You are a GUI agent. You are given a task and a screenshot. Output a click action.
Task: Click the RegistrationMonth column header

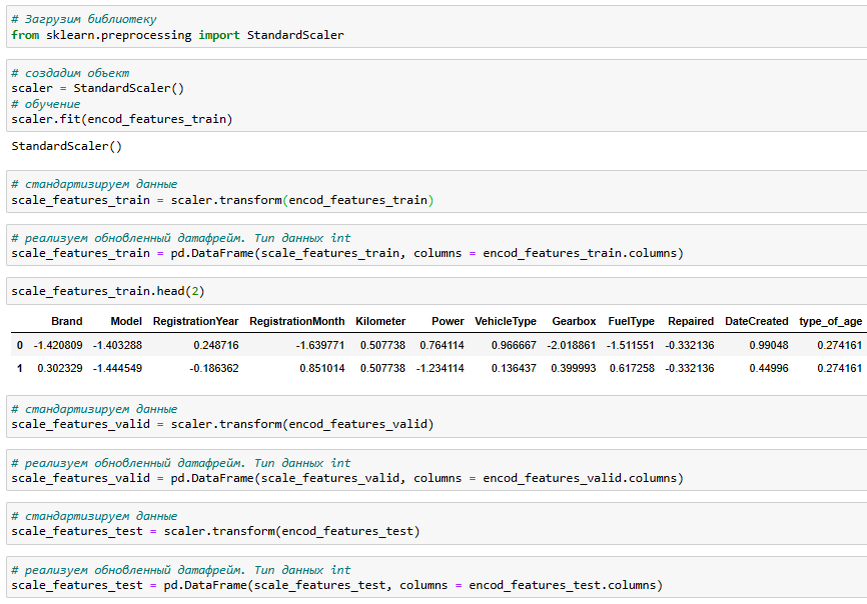coord(297,321)
